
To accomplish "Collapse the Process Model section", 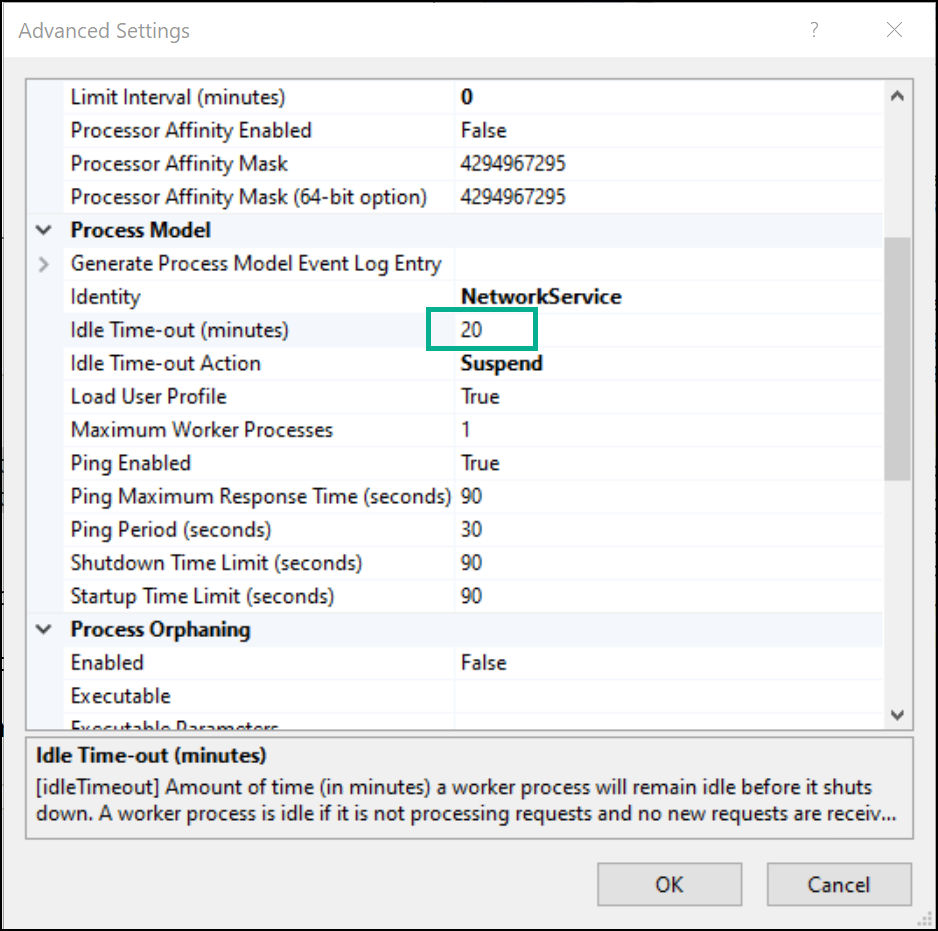I will click(42, 229).
